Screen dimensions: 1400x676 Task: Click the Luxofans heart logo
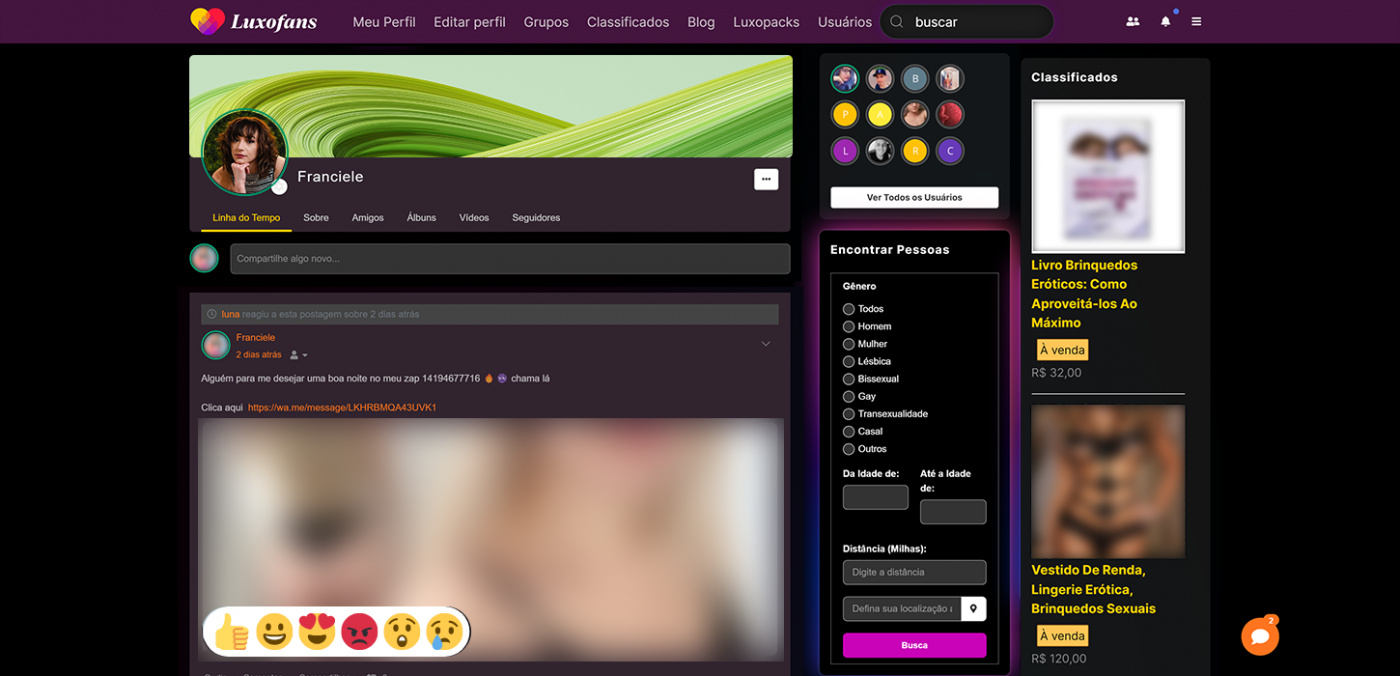208,21
